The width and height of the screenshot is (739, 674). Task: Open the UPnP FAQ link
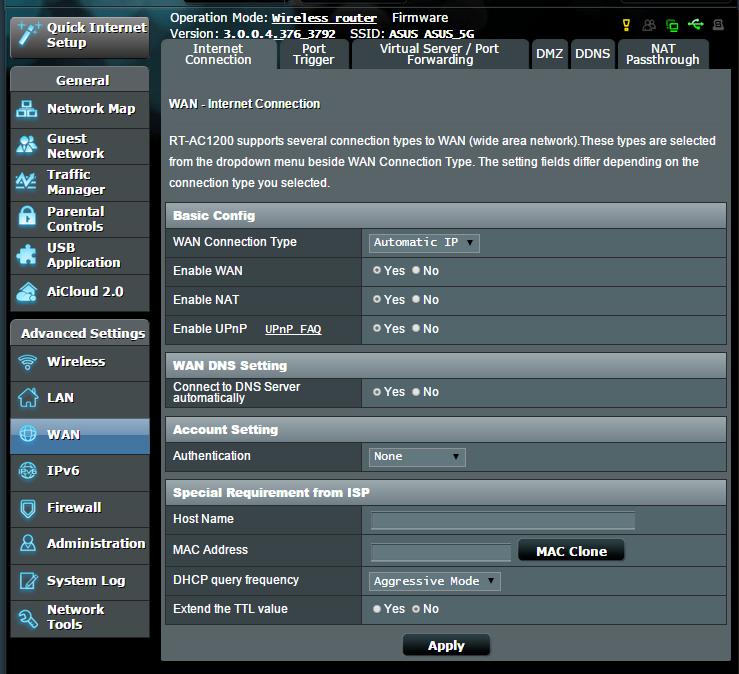pos(293,329)
